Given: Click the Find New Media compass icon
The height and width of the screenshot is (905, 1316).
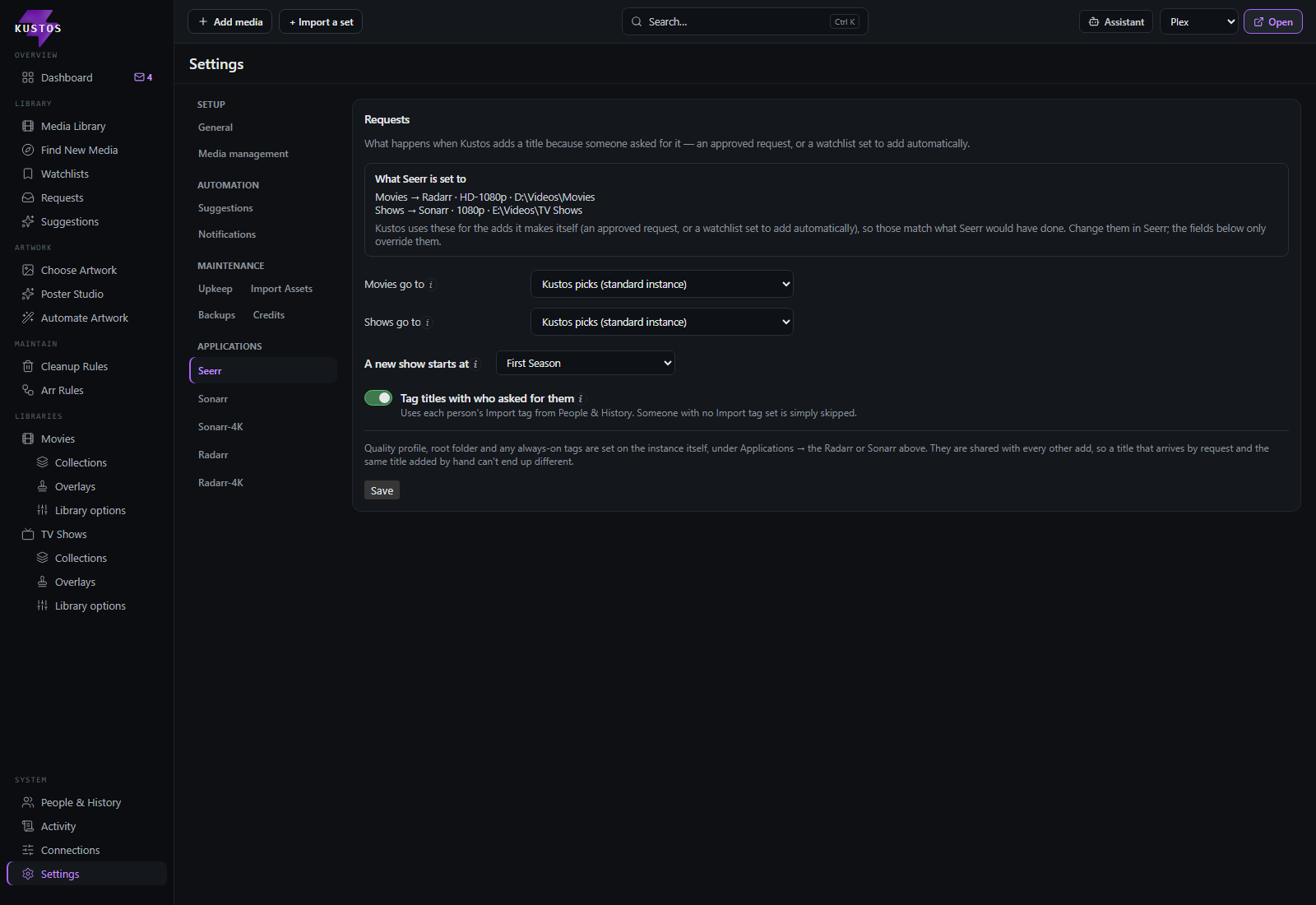Looking at the screenshot, I should coord(28,150).
